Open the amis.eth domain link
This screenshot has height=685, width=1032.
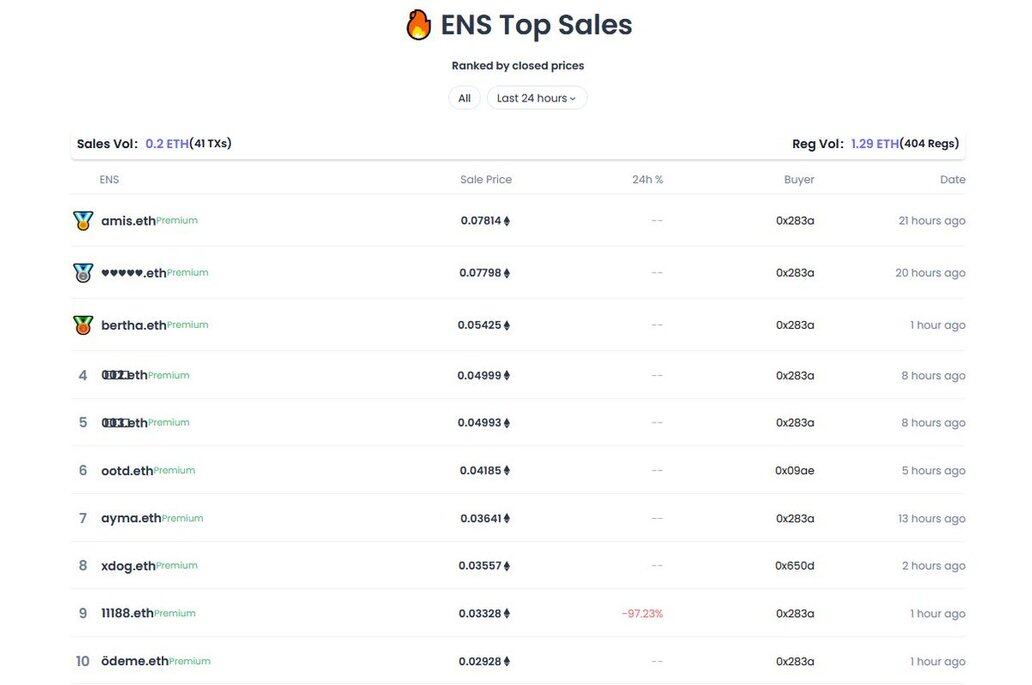128,221
